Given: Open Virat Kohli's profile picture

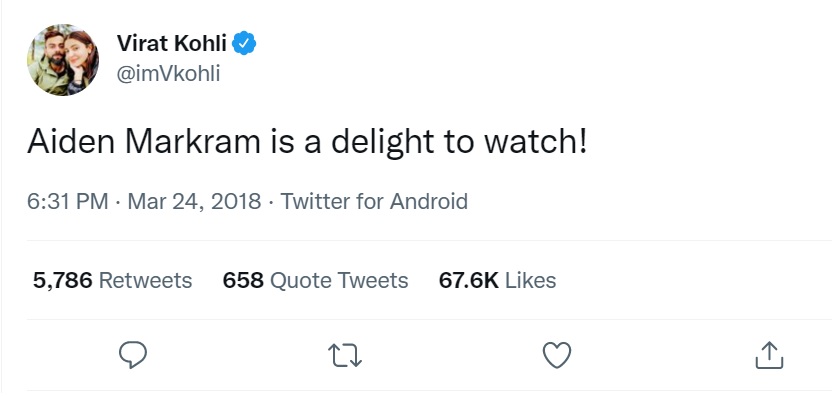Looking at the screenshot, I should click(63, 60).
